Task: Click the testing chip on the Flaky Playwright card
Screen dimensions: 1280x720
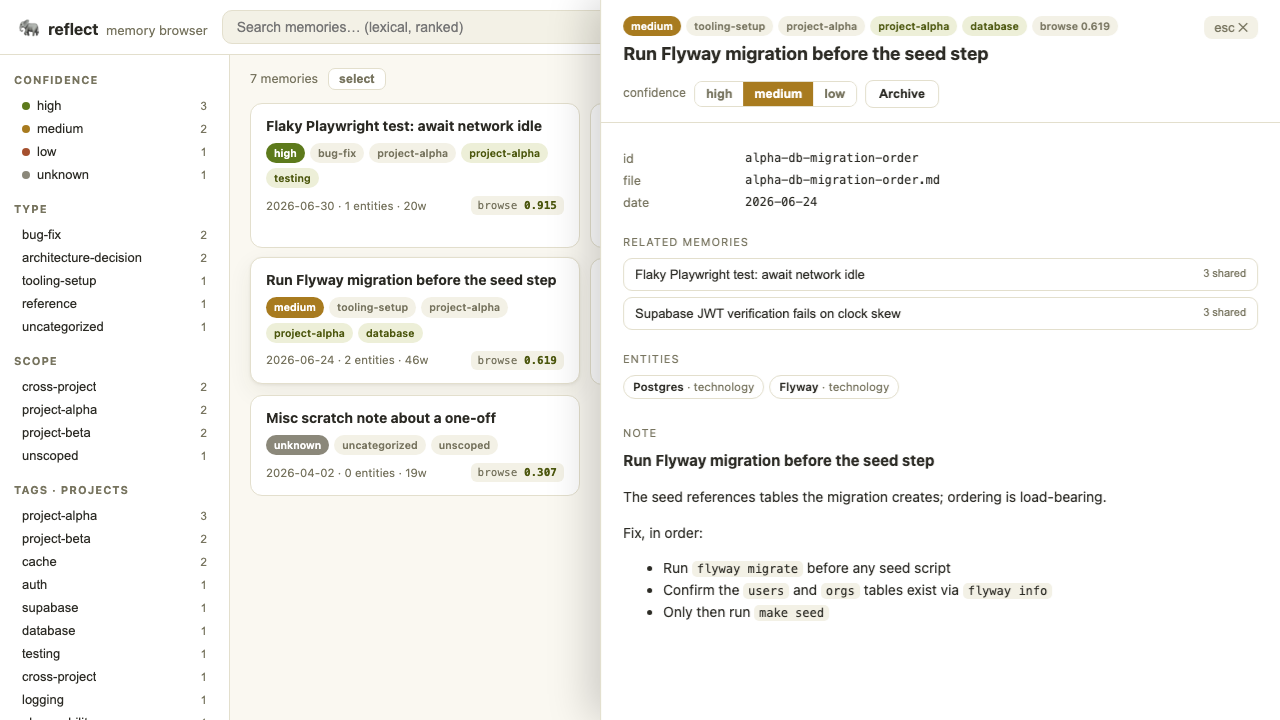Action: point(292,178)
